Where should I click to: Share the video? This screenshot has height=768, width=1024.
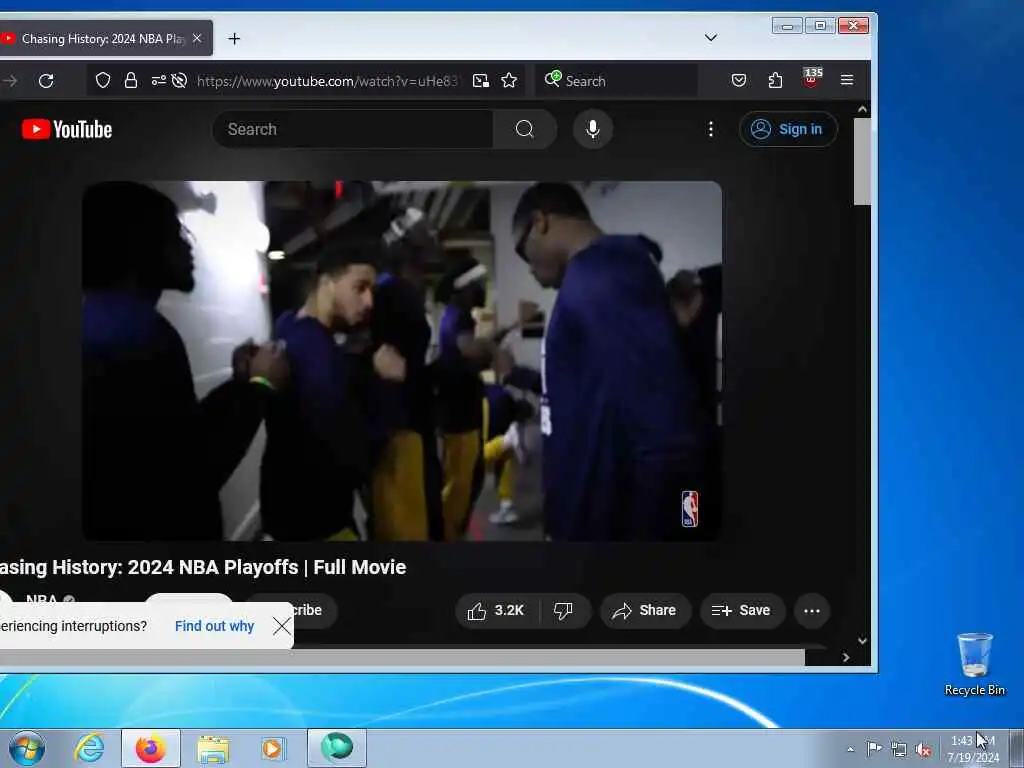coord(645,611)
